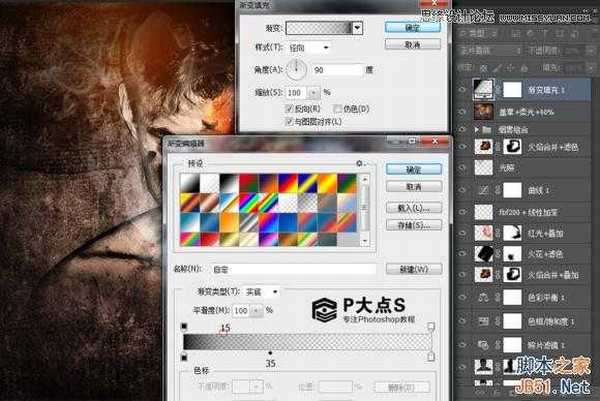This screenshot has height=401, width=600.
Task: Click the midpoint diamond below gradient bar
Action: click(270, 353)
